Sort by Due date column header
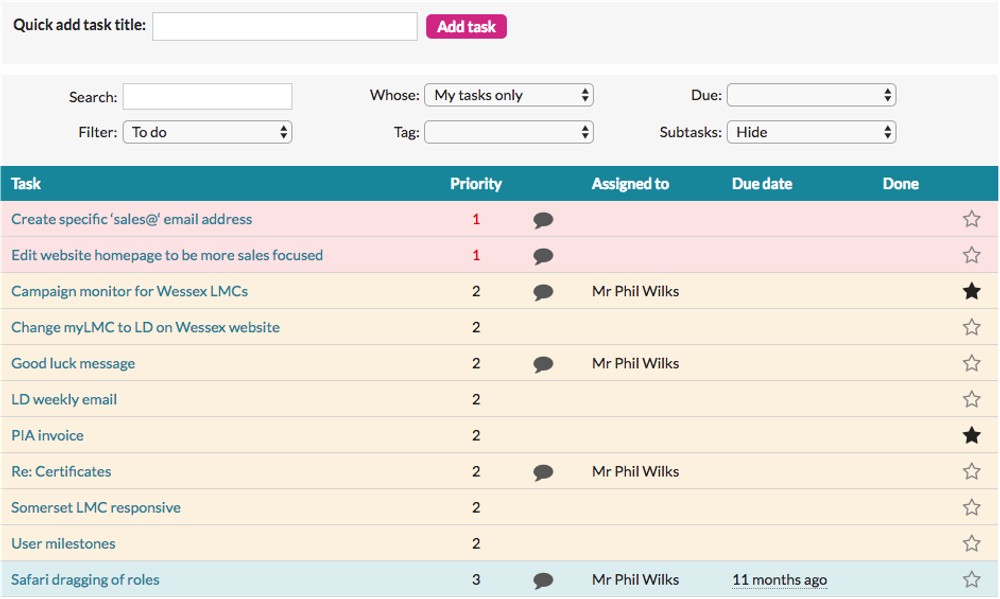1000x599 pixels. pos(762,184)
